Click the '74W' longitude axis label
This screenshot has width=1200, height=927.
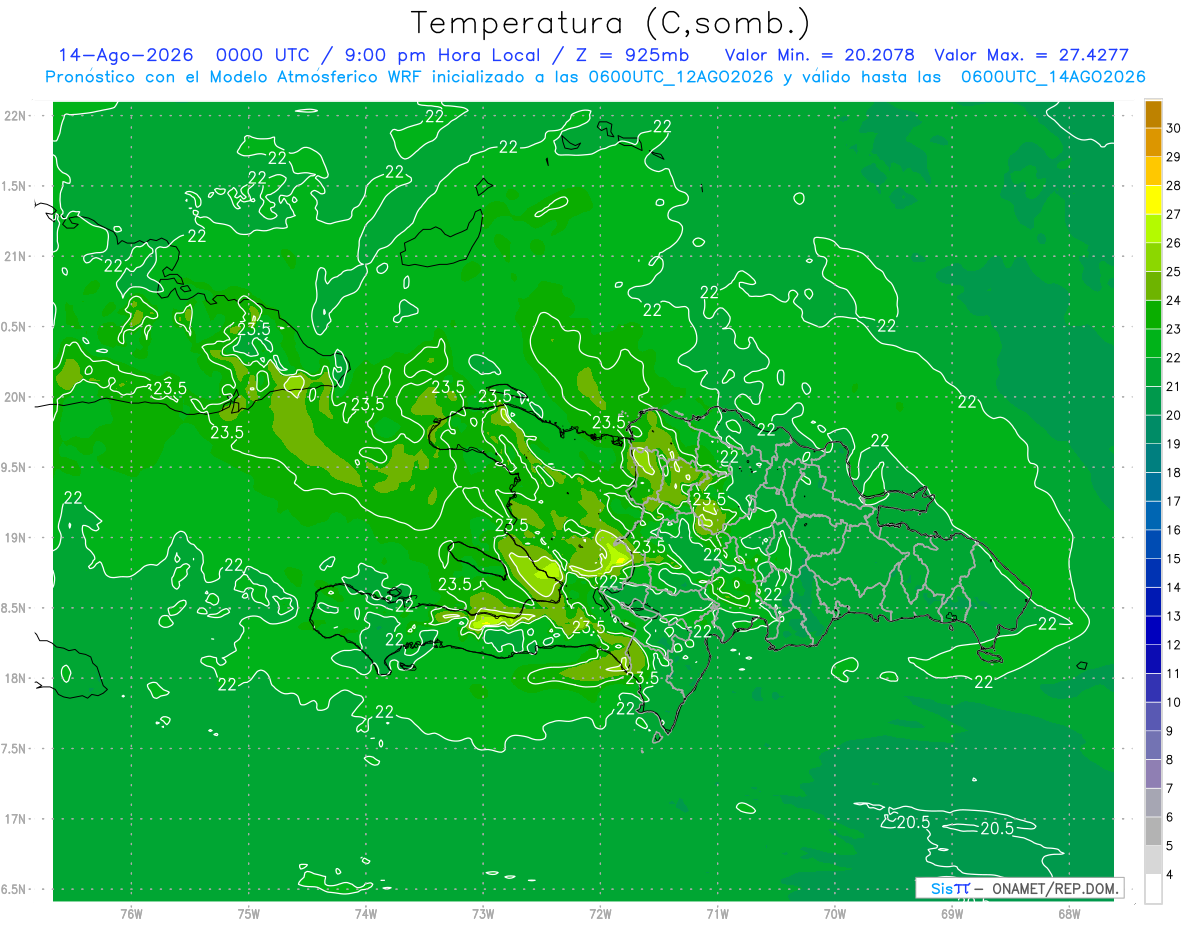[x=366, y=913]
